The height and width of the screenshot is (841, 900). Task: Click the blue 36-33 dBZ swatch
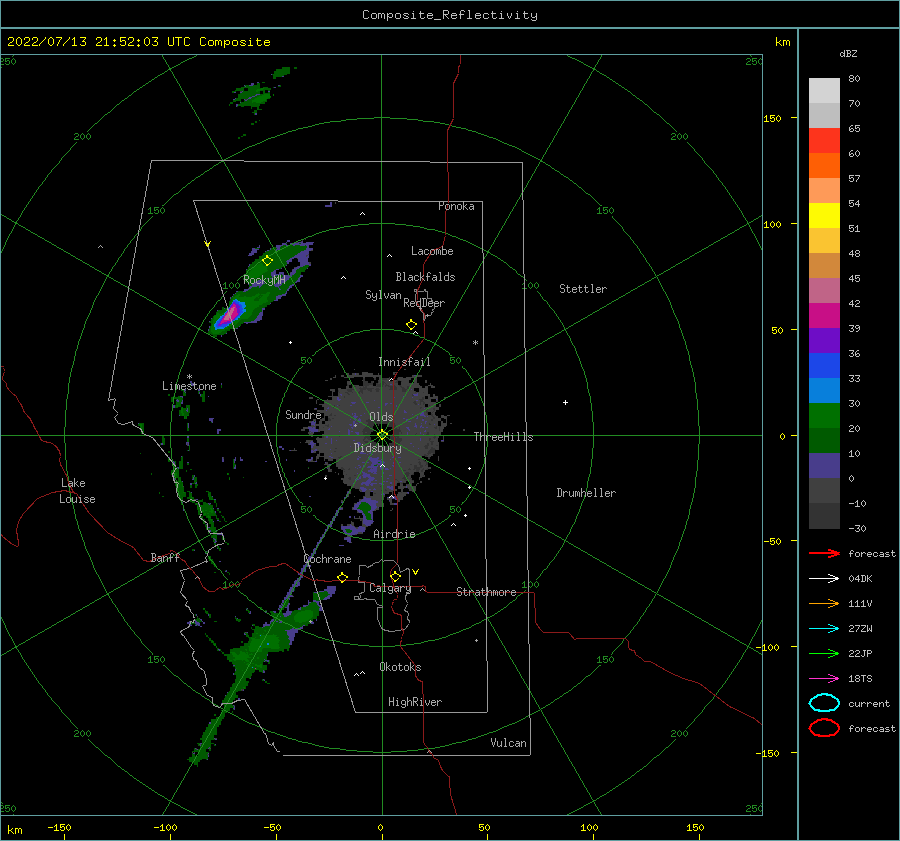coord(824,366)
